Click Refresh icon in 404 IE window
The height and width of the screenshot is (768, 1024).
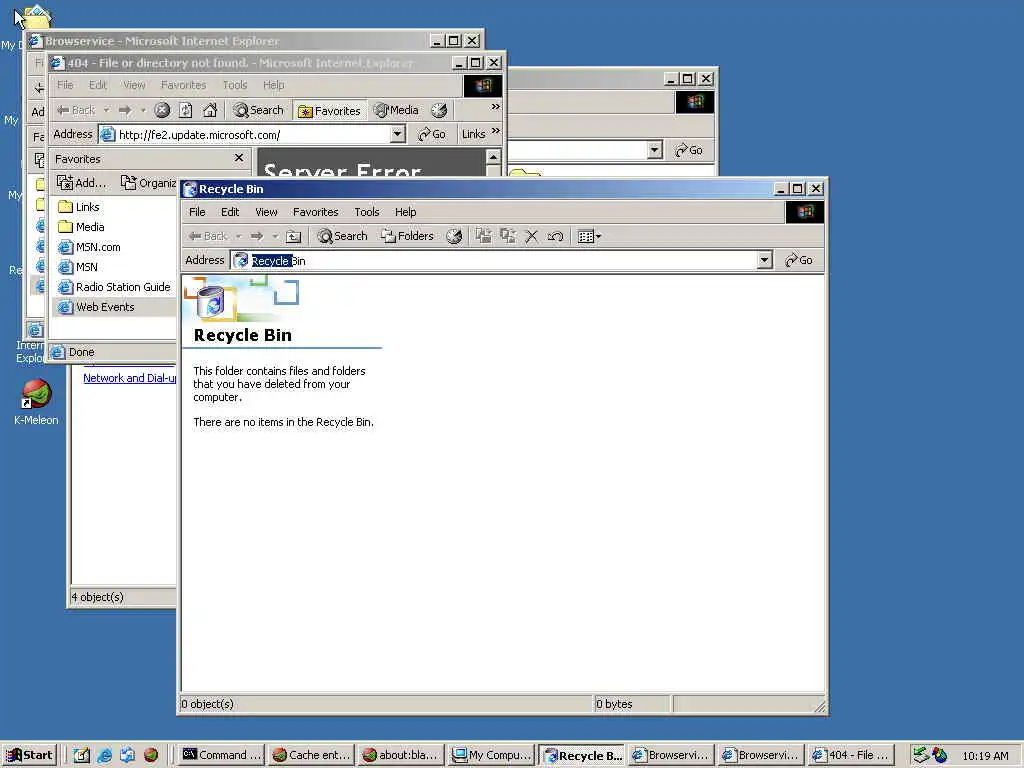185,110
